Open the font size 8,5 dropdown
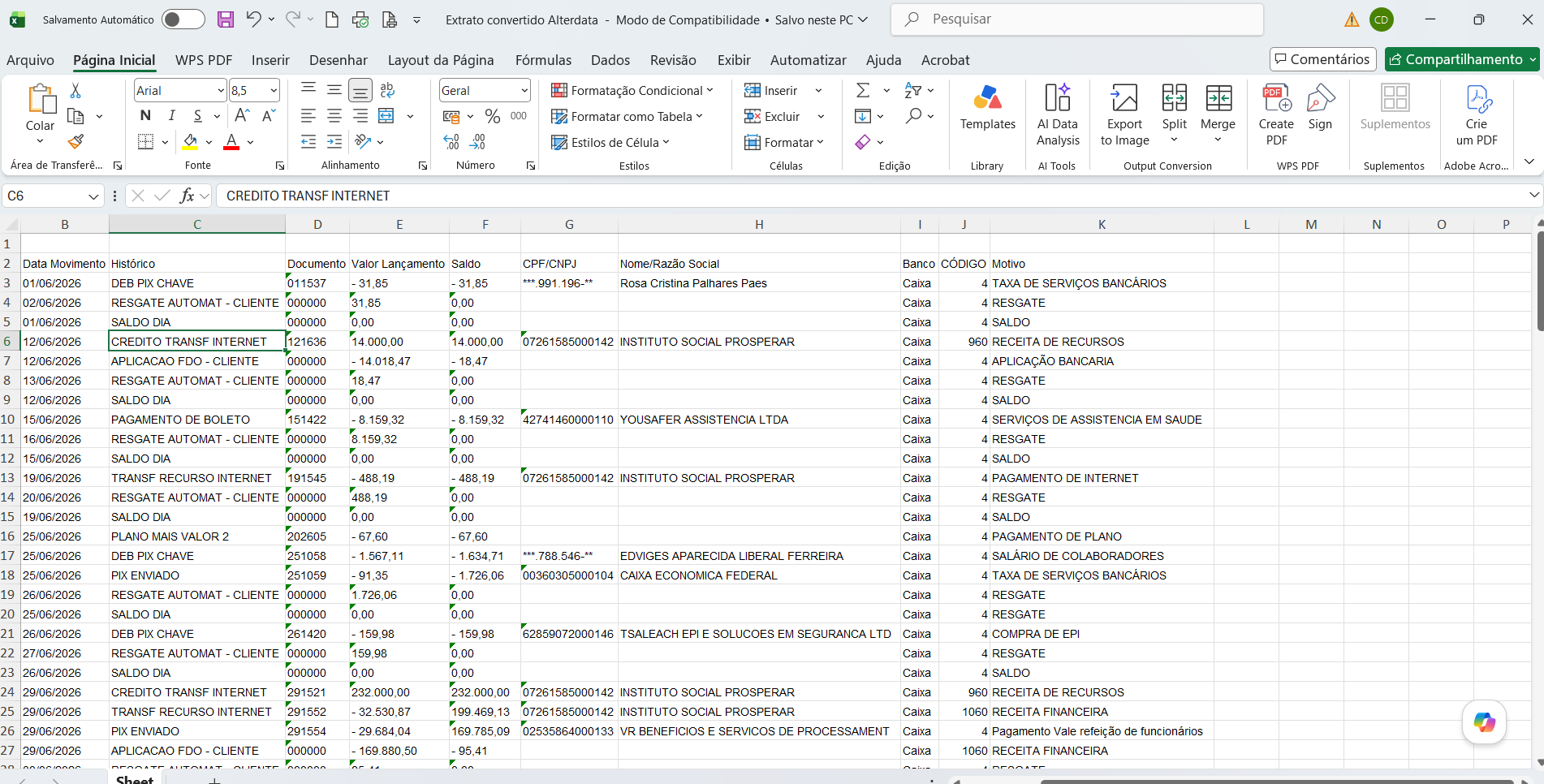The height and width of the screenshot is (784, 1544). pyautogui.click(x=274, y=91)
